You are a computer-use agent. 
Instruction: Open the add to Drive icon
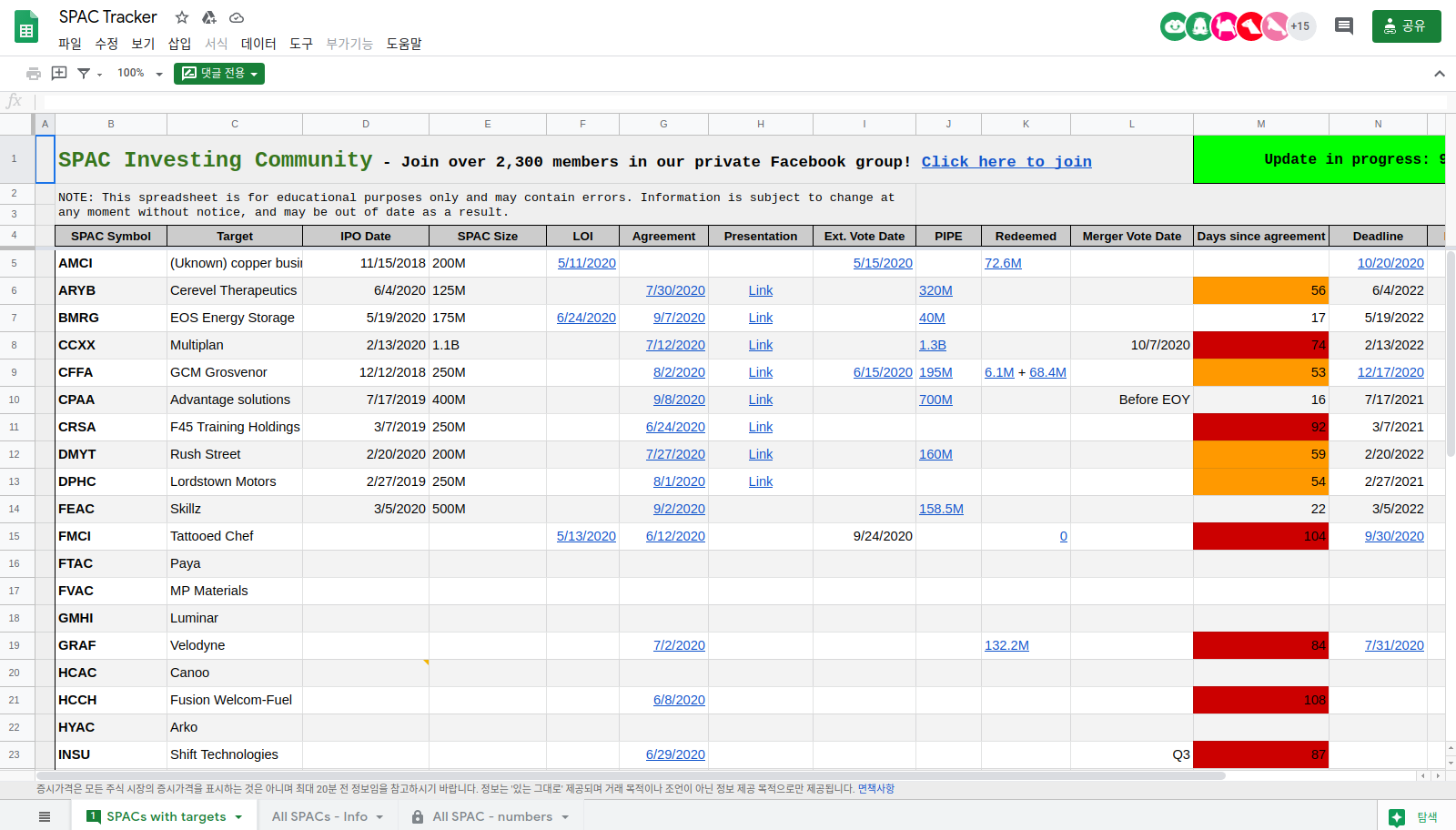(209, 17)
